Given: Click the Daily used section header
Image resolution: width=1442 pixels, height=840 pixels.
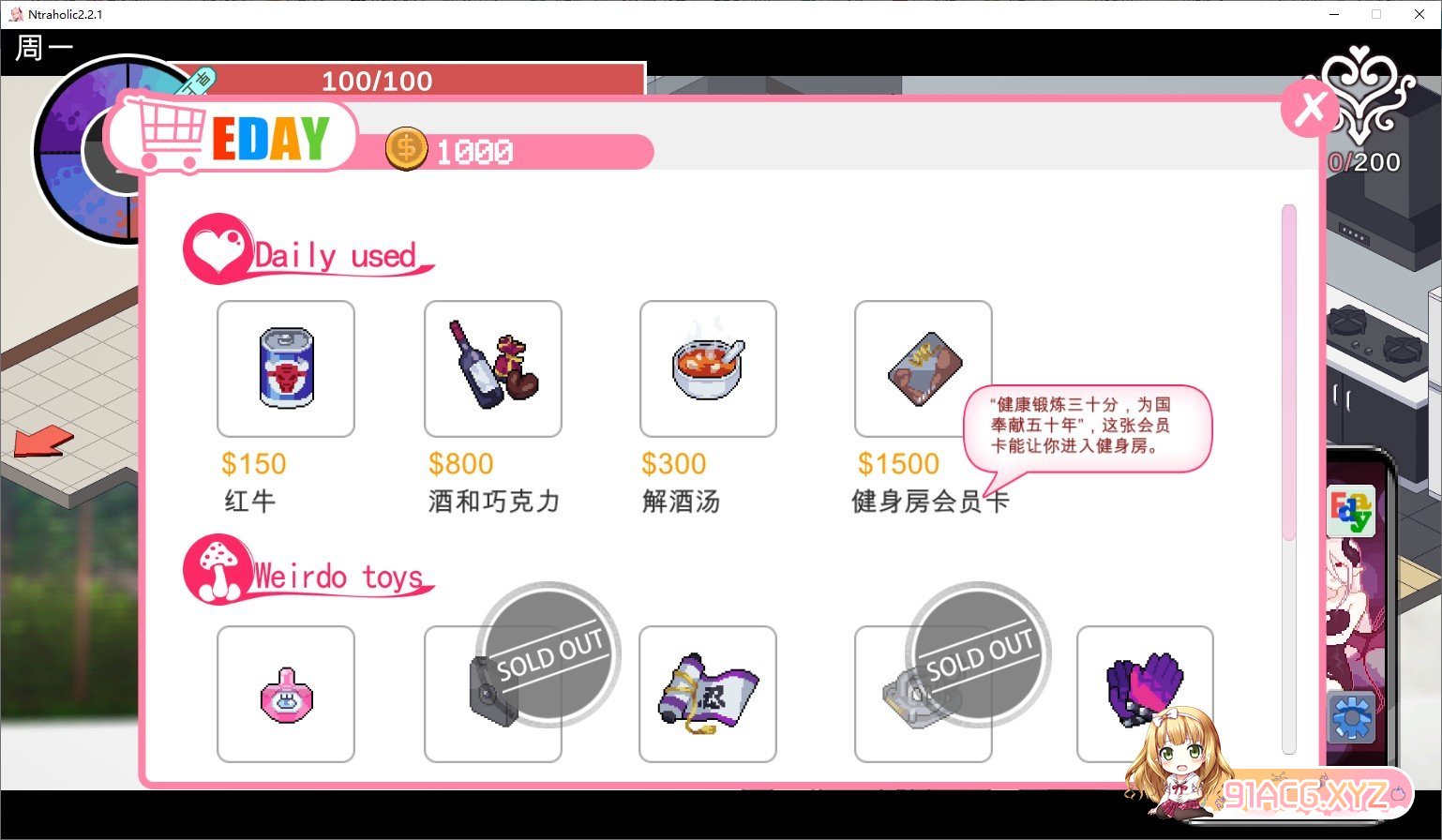Looking at the screenshot, I should point(308,249).
